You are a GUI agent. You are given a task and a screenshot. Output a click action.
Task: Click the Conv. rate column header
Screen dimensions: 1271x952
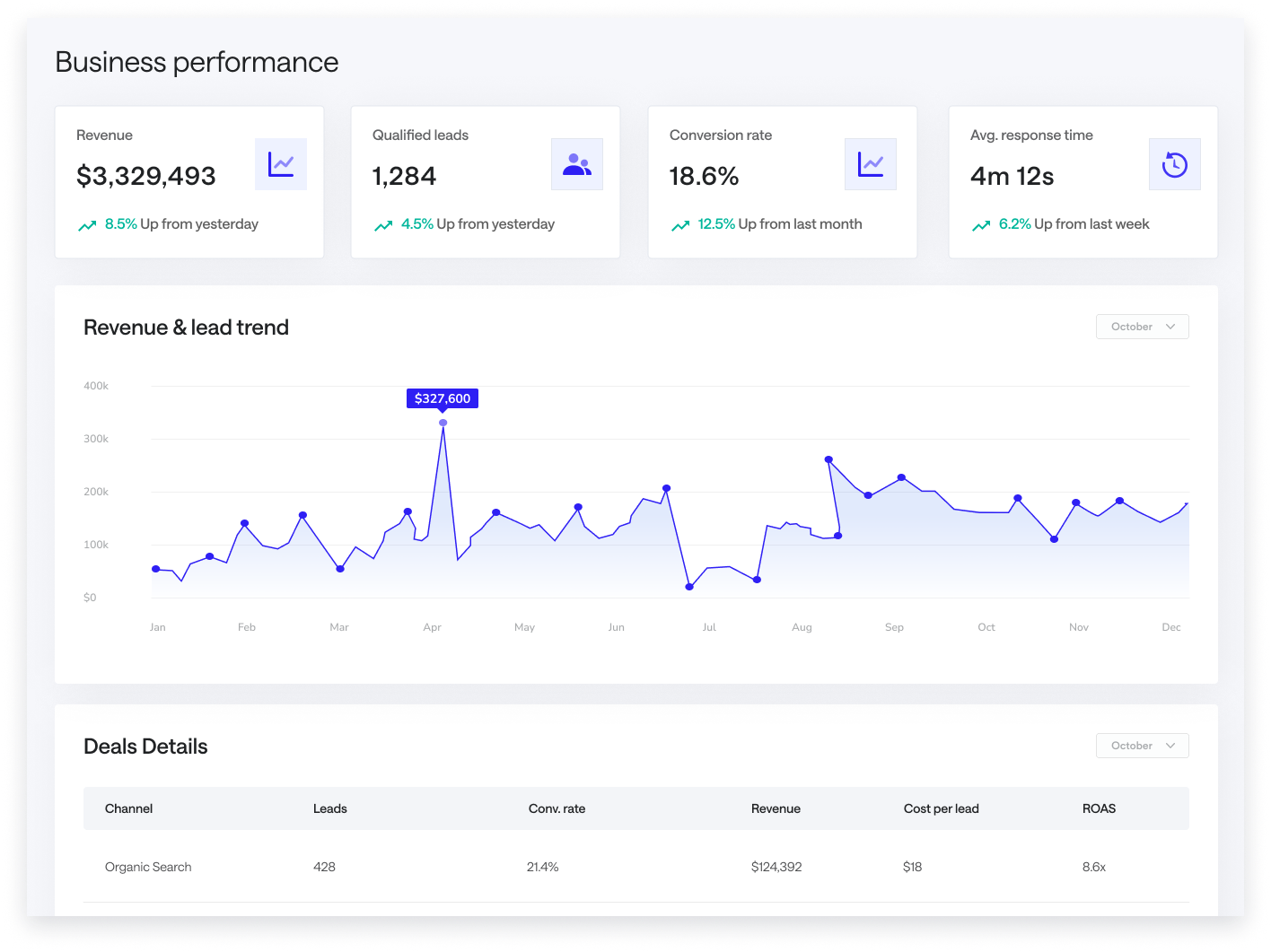click(557, 808)
